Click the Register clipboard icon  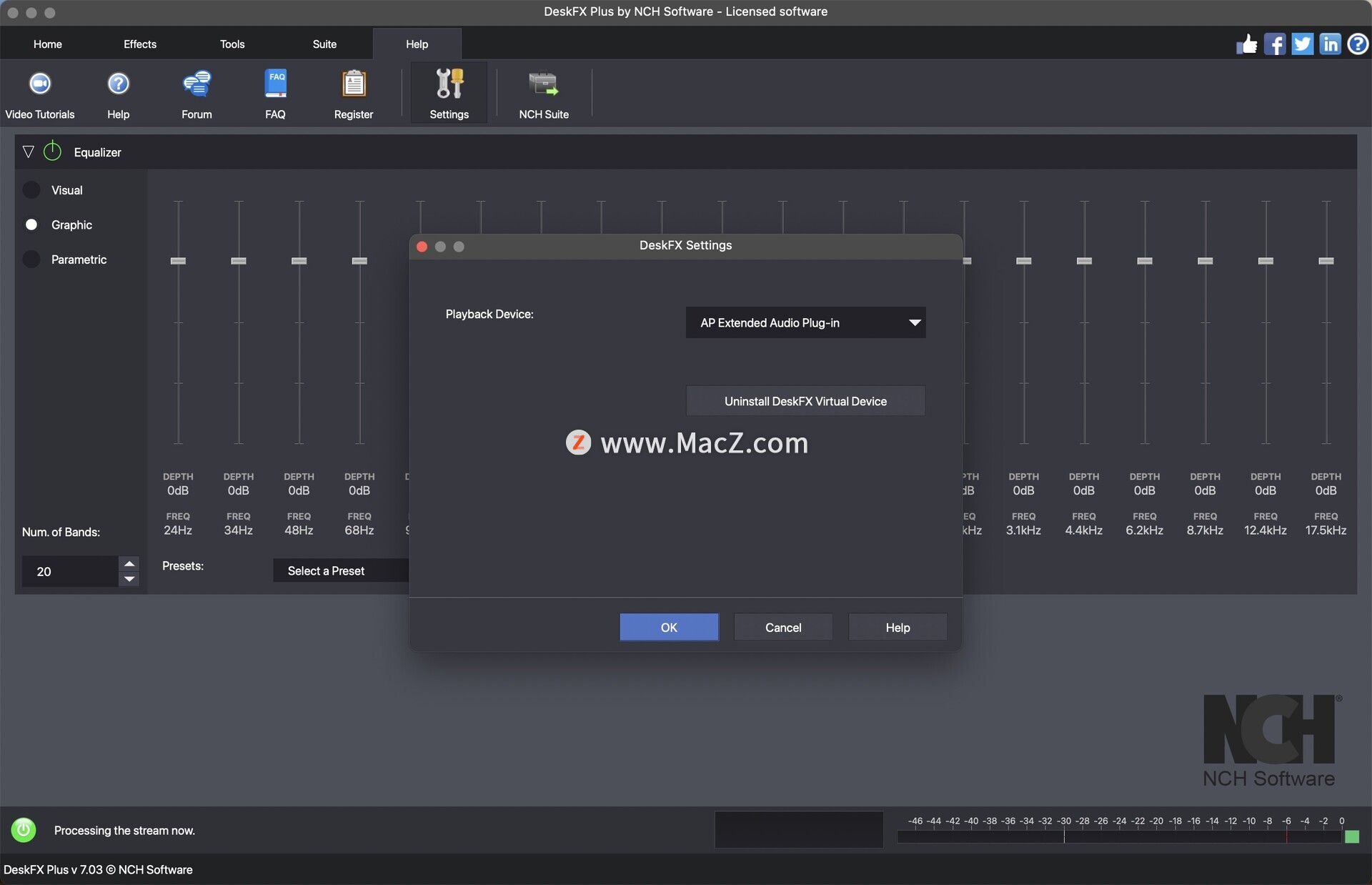(x=354, y=84)
